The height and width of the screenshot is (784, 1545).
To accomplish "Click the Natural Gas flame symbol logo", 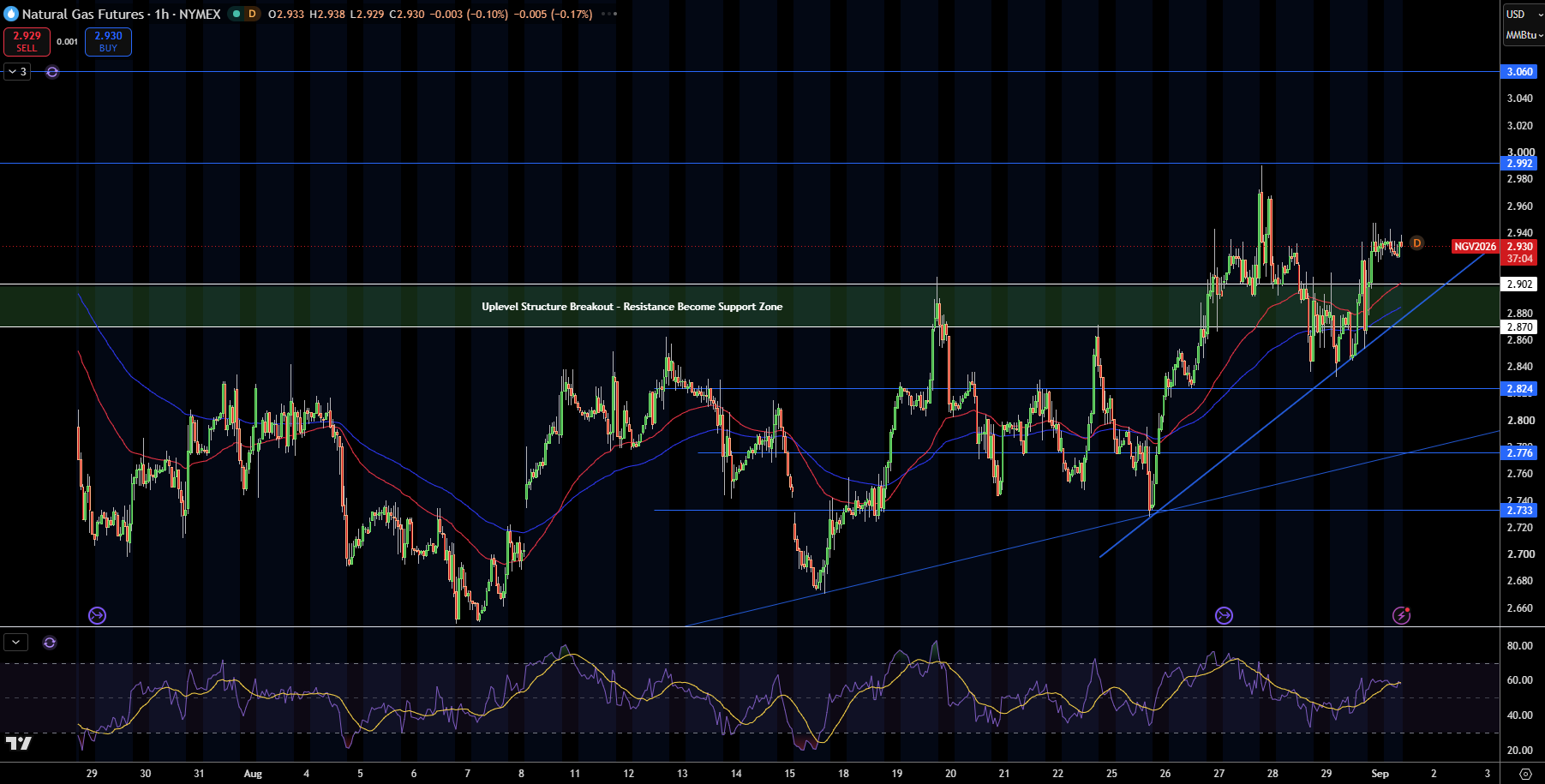I will click(x=11, y=14).
